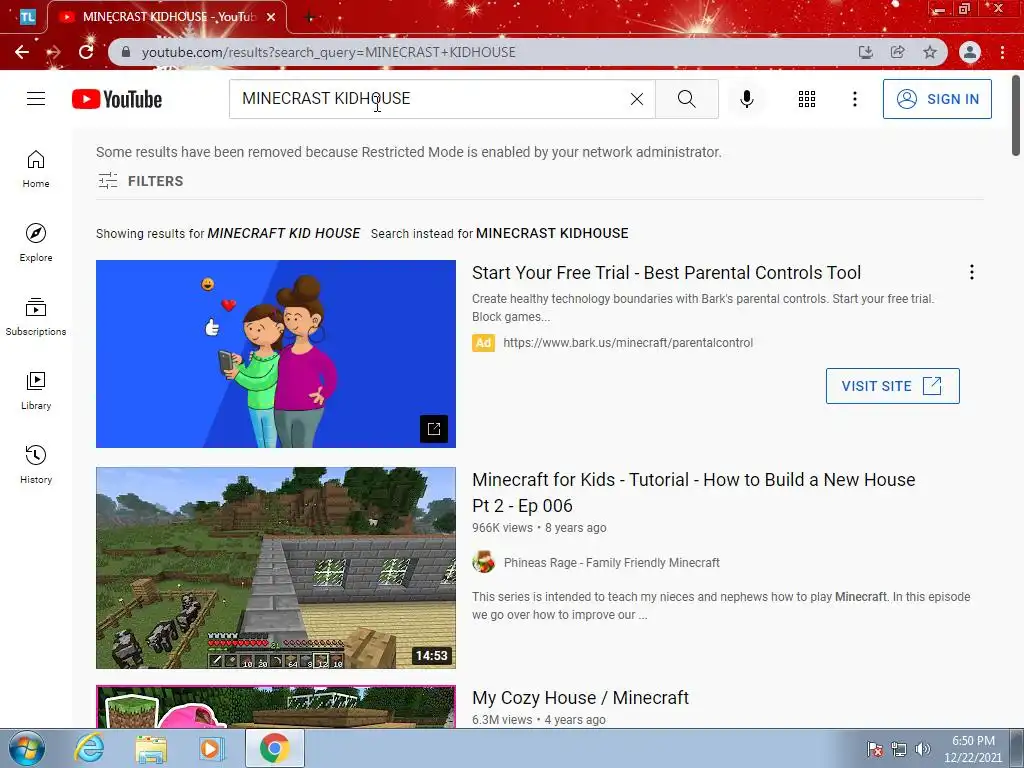Open the Phineas Rage channel name
This screenshot has height=768, width=1024.
pos(611,562)
